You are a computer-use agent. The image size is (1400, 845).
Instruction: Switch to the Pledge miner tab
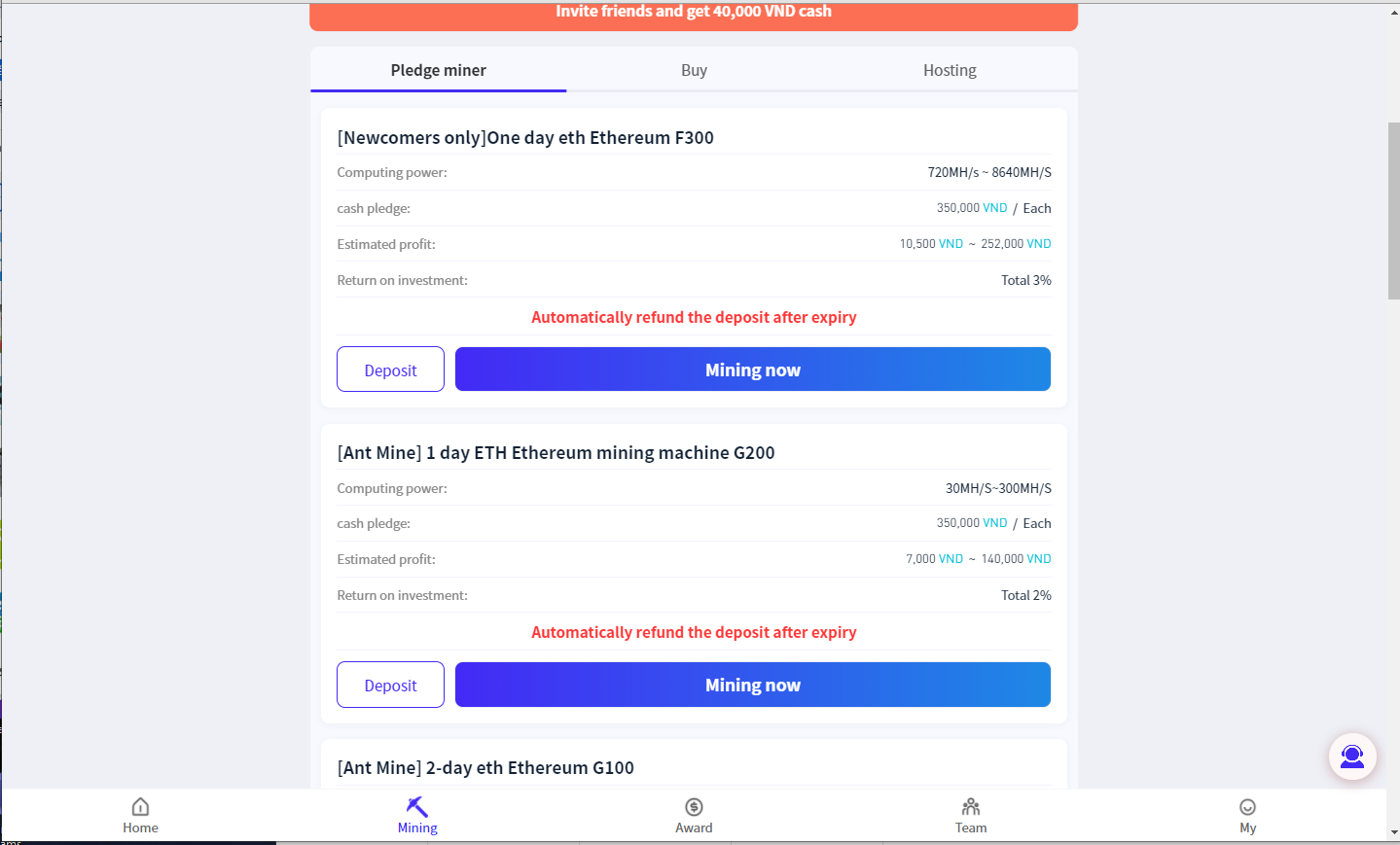coord(438,70)
